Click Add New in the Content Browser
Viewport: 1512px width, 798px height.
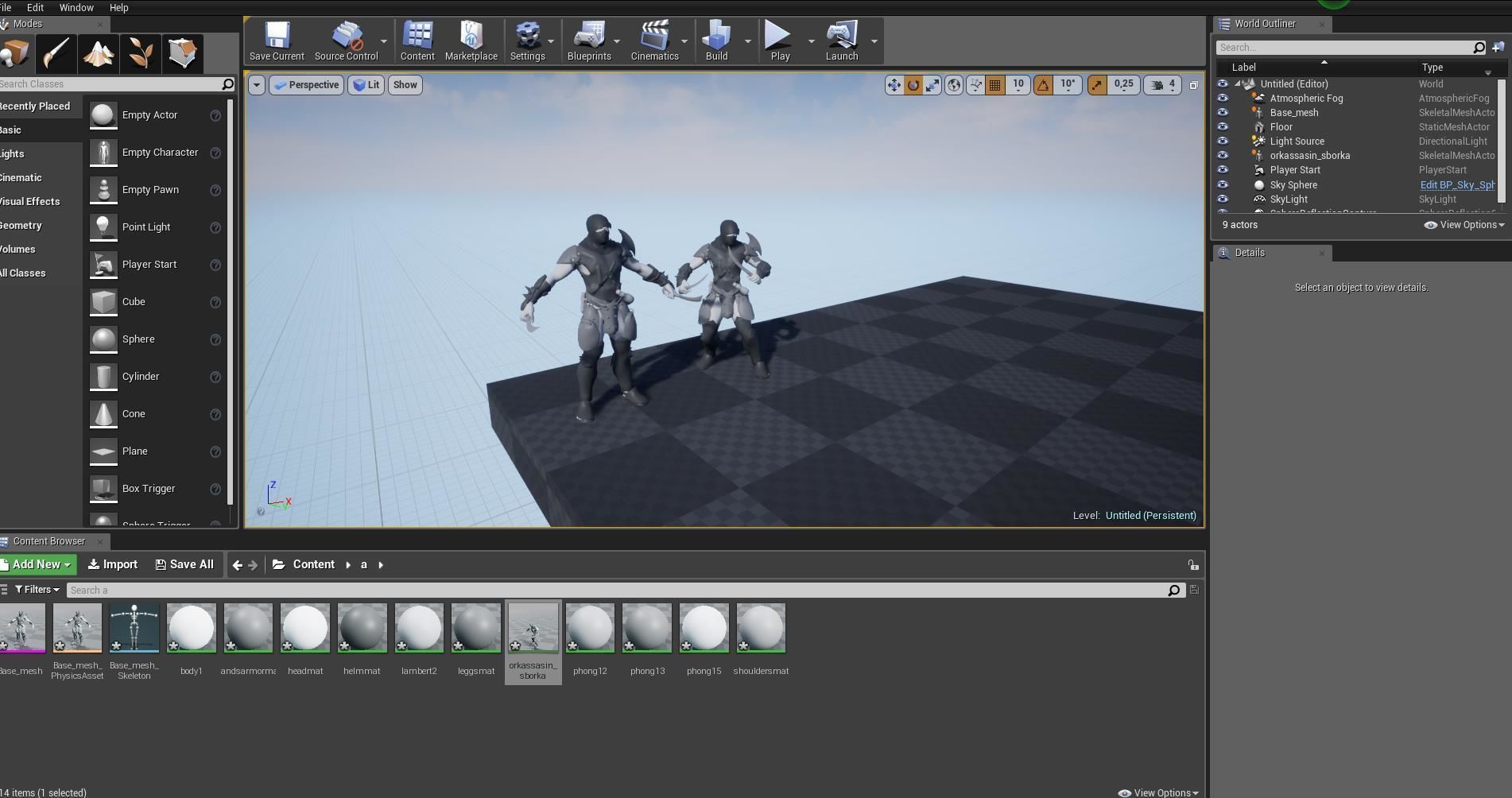pos(37,565)
